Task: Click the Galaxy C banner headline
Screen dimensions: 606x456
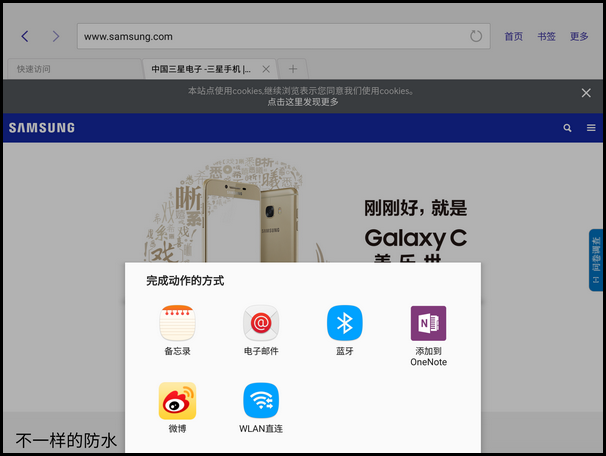Action: tap(415, 238)
